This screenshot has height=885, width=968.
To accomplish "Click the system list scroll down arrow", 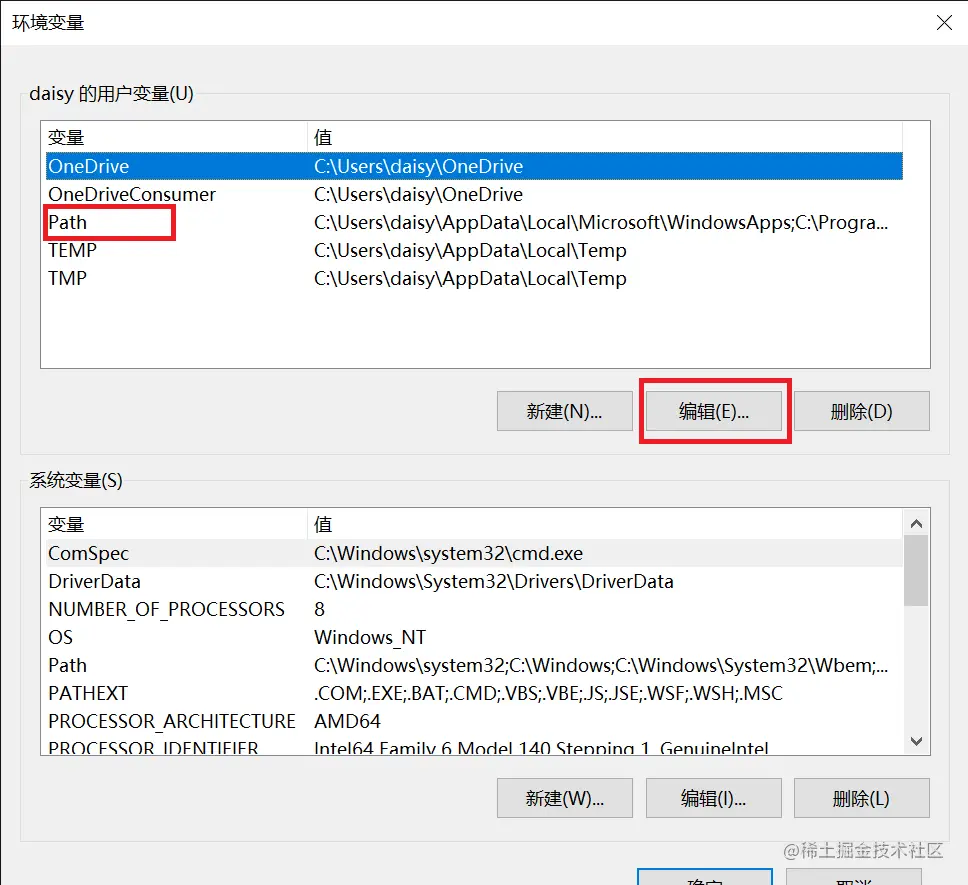I will click(x=917, y=741).
